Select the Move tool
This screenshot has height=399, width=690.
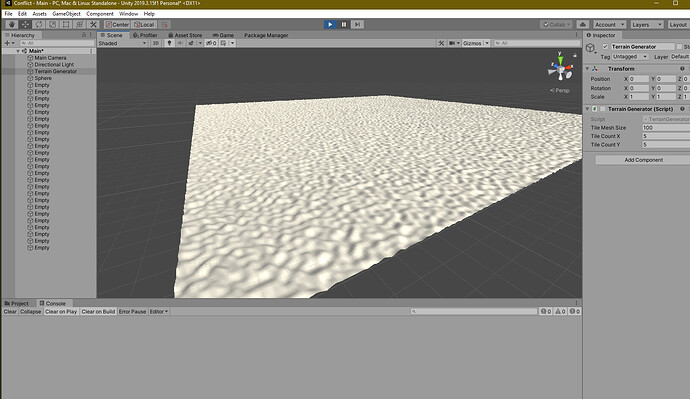[26, 25]
